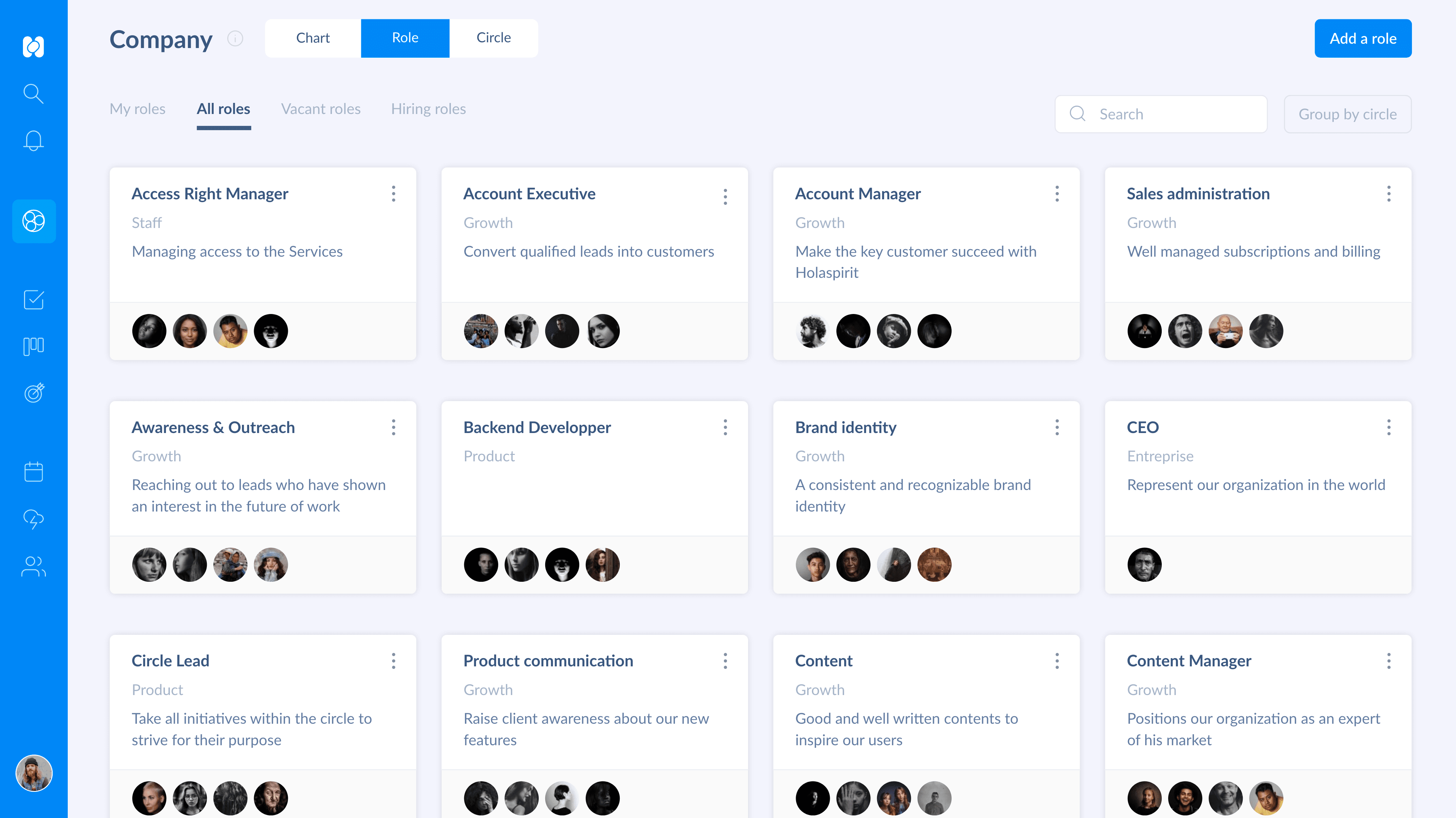
Task: Select the Role view tab
Action: click(405, 38)
